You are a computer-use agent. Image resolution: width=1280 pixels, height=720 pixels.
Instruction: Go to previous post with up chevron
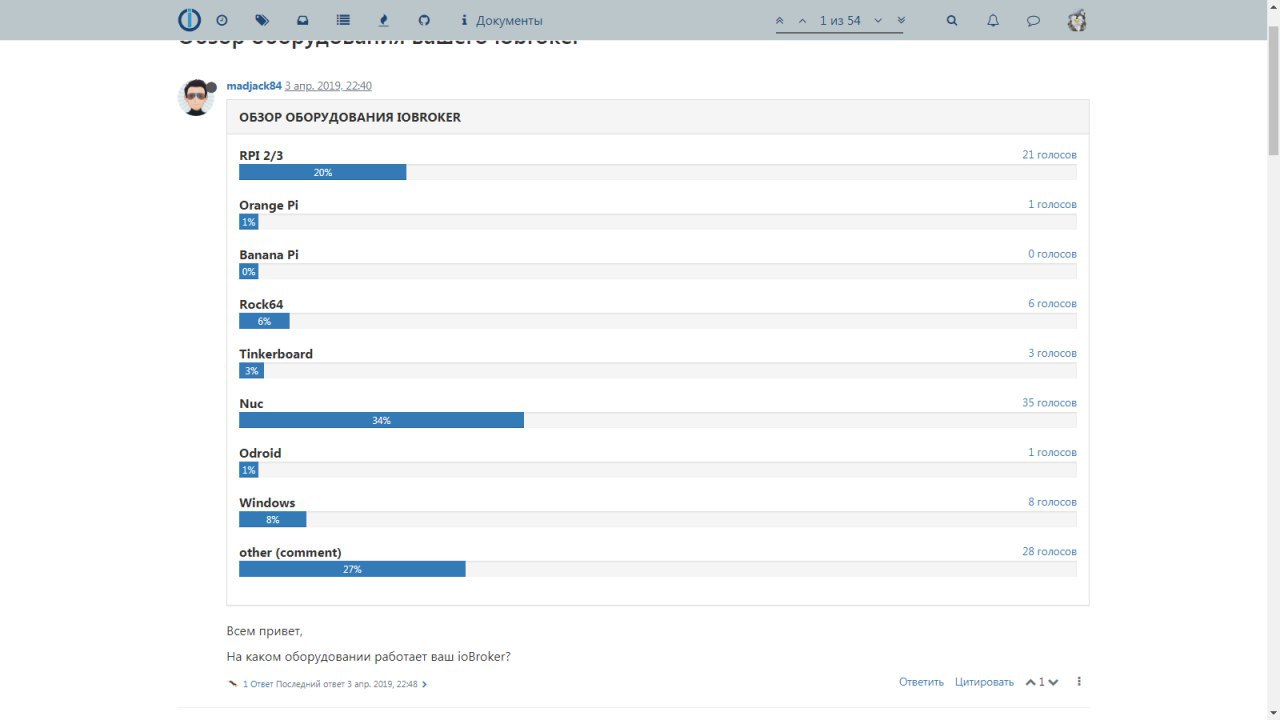(802, 20)
